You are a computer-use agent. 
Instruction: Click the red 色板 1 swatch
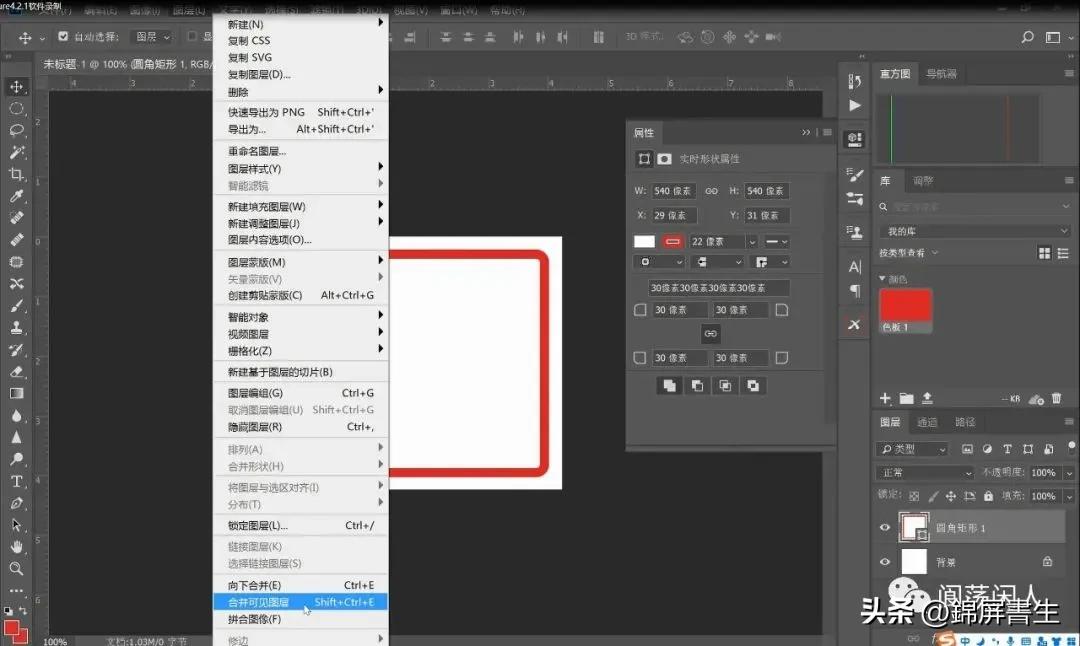point(905,305)
